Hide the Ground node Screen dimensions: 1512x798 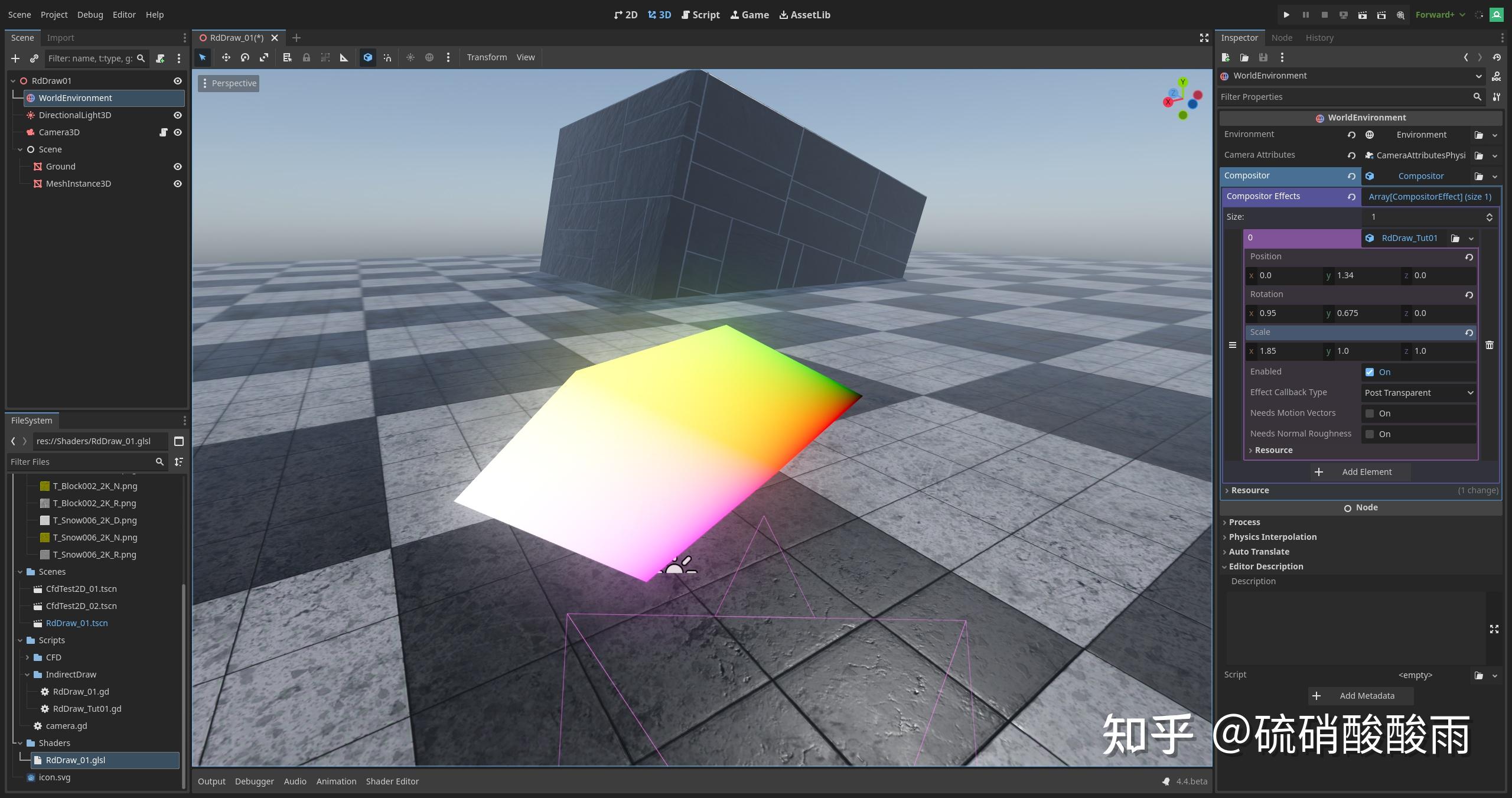point(178,166)
